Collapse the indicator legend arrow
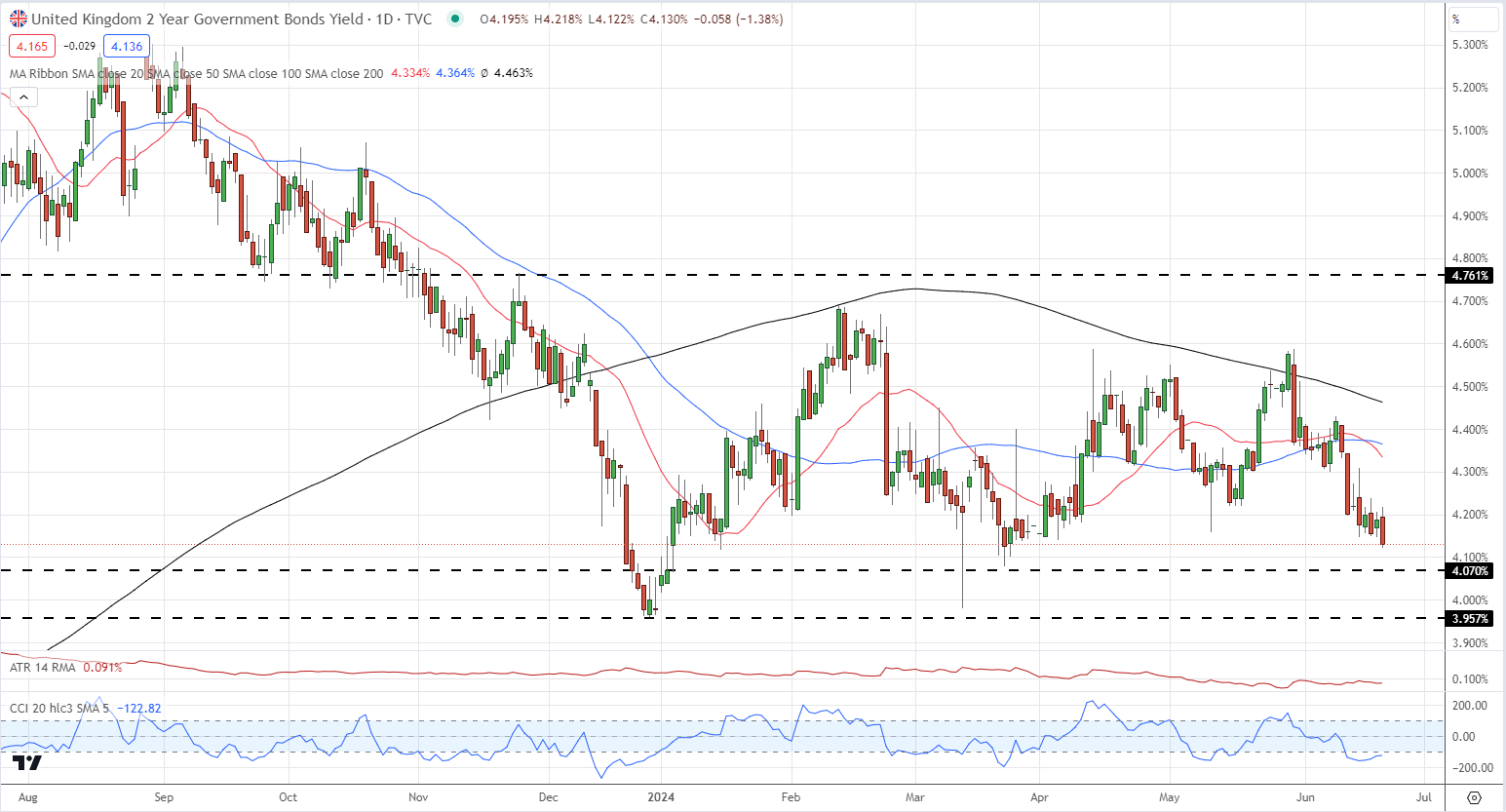 click(23, 97)
